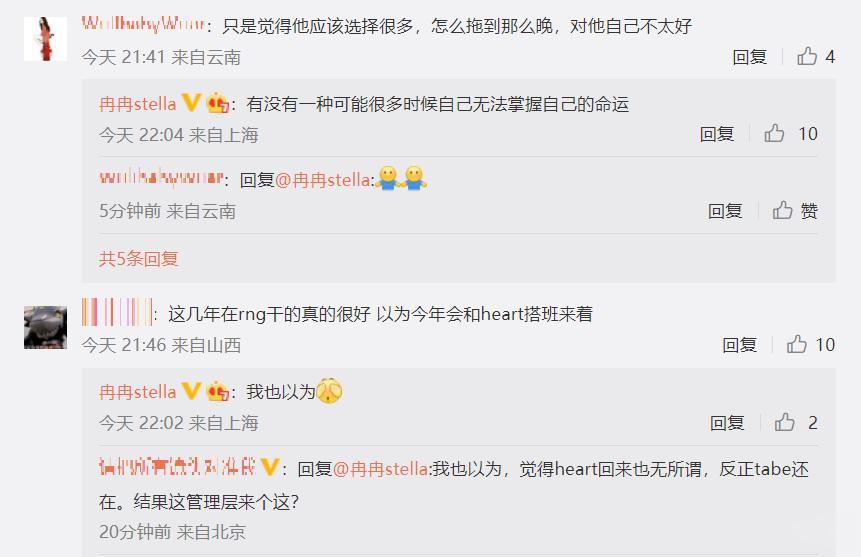Like 冉冉stella's reply posted at 22:02
Screen dimensions: 861x557
(x=784, y=422)
